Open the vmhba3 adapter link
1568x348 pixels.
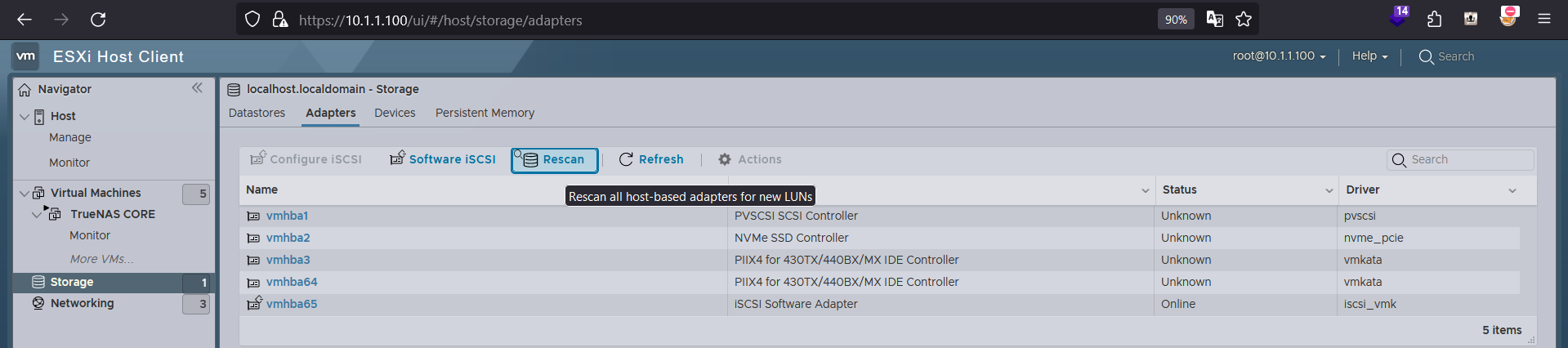(288, 260)
